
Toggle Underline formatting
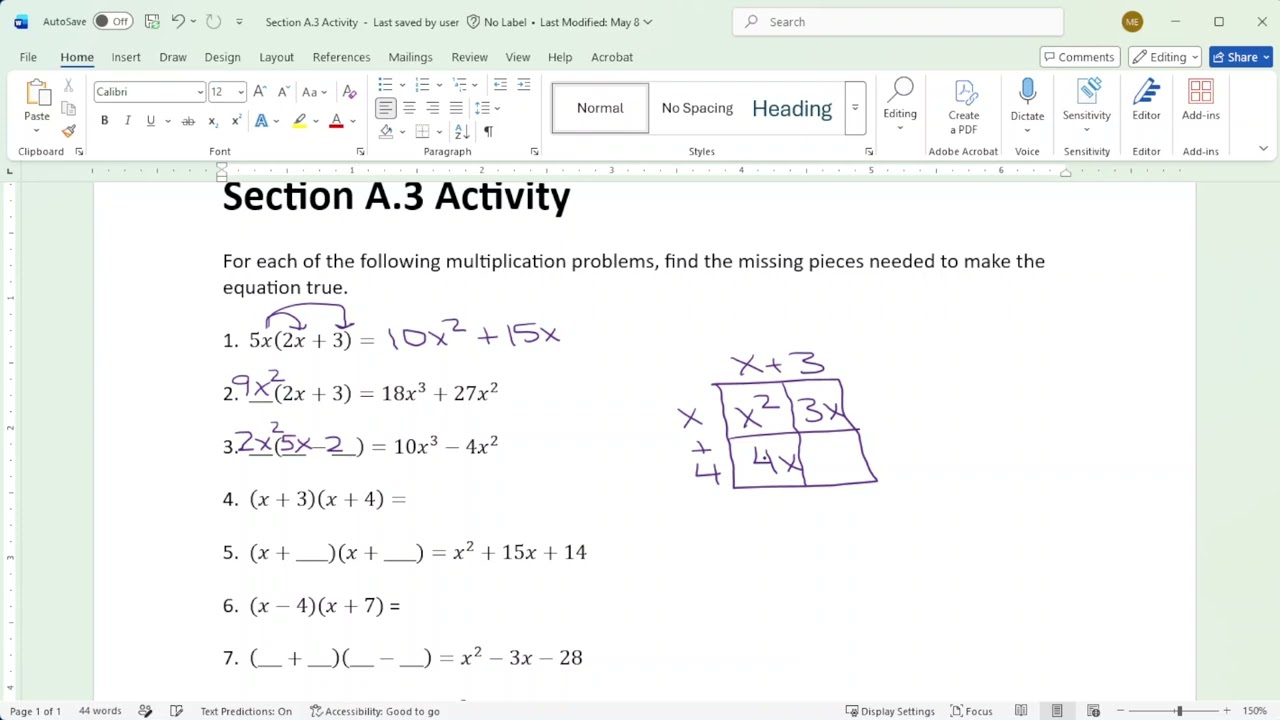(x=151, y=121)
